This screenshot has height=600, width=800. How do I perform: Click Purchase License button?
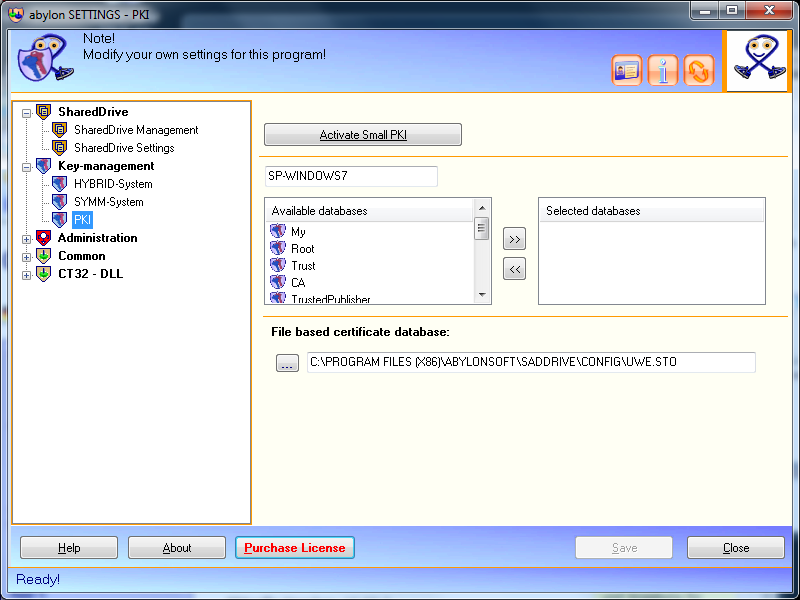point(295,547)
